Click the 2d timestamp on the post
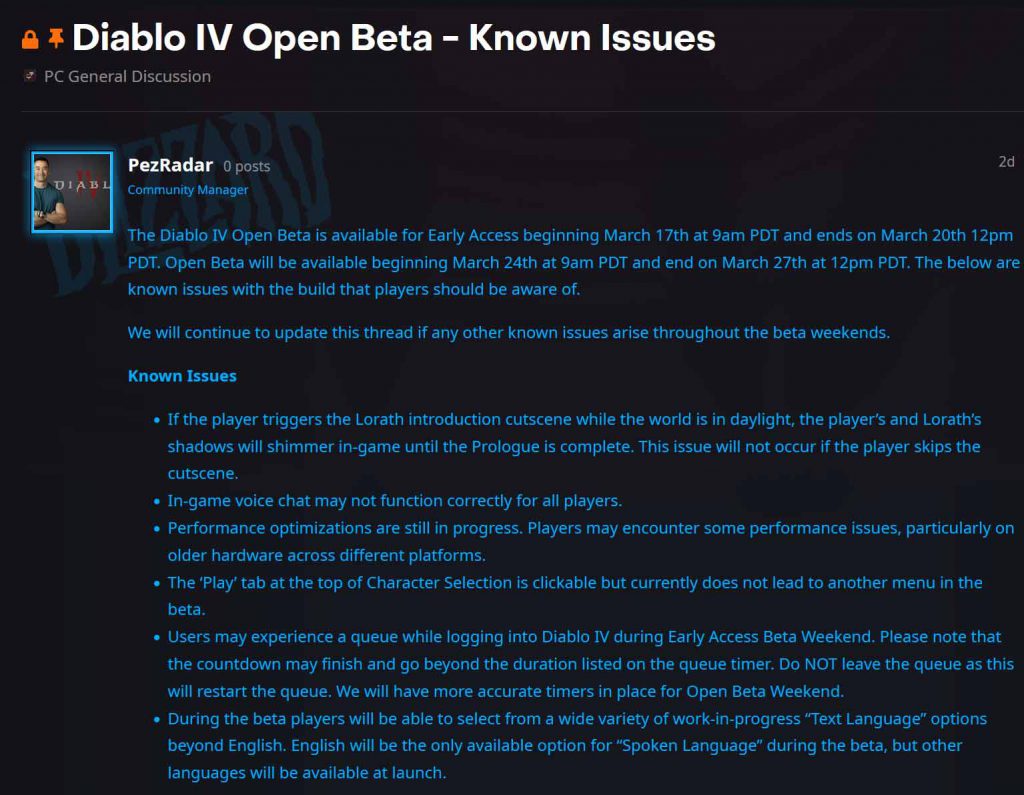Viewport: 1024px width, 795px height. (1005, 161)
